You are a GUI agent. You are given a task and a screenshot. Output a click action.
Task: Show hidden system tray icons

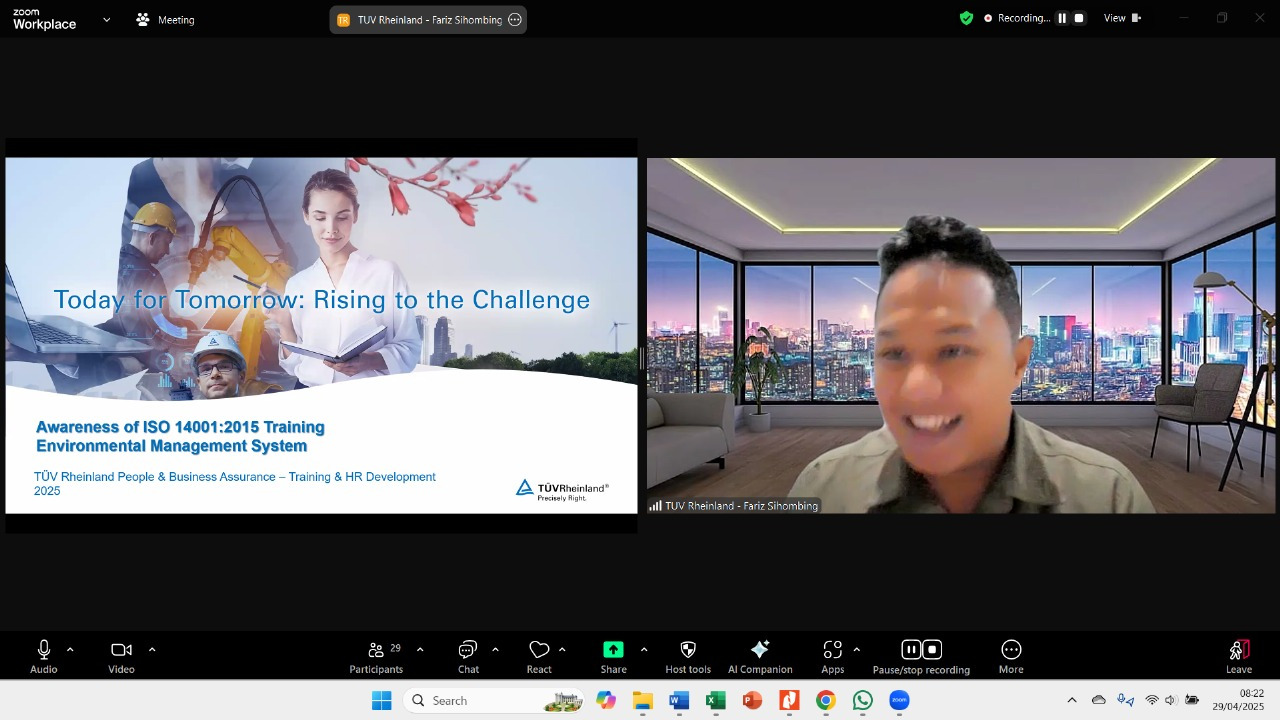1072,700
